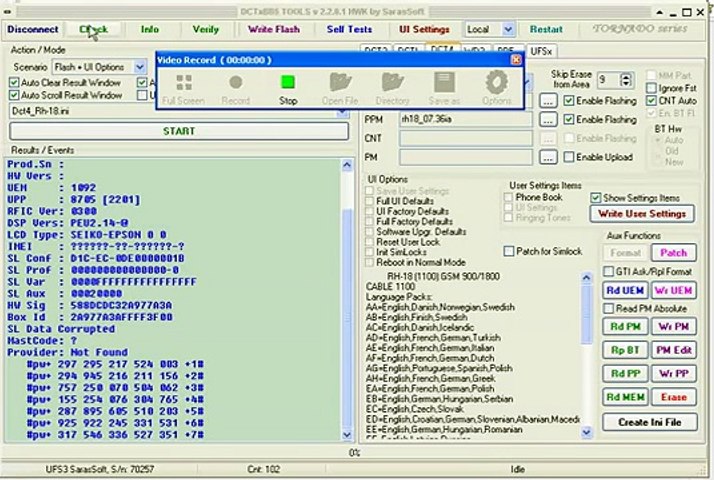Click language list scroll up arrow

[x=586, y=277]
